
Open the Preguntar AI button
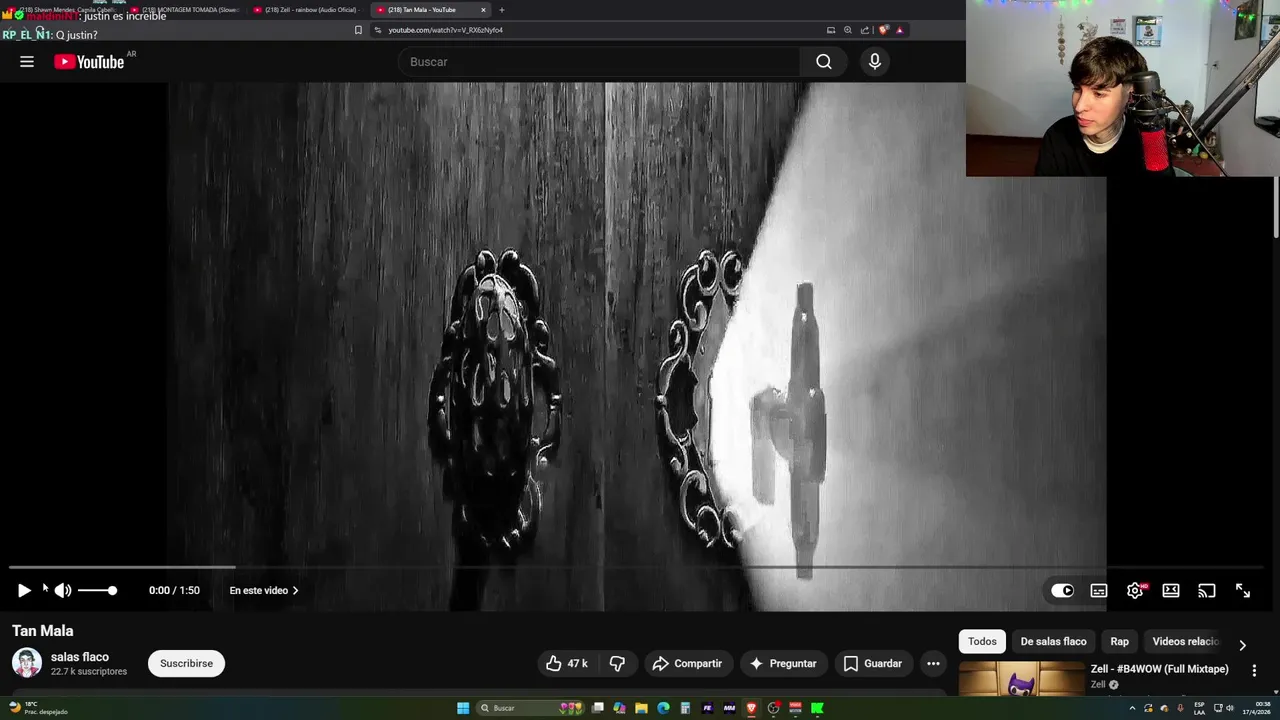pos(783,663)
